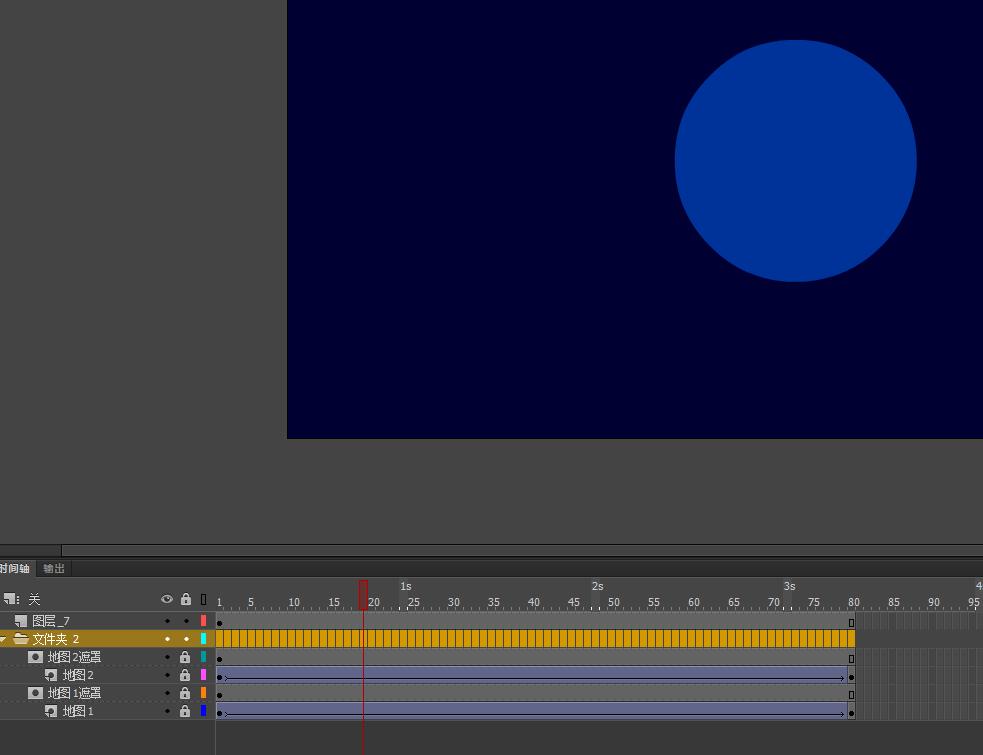
Task: Lock all layers using header padlock icon
Action: click(186, 599)
